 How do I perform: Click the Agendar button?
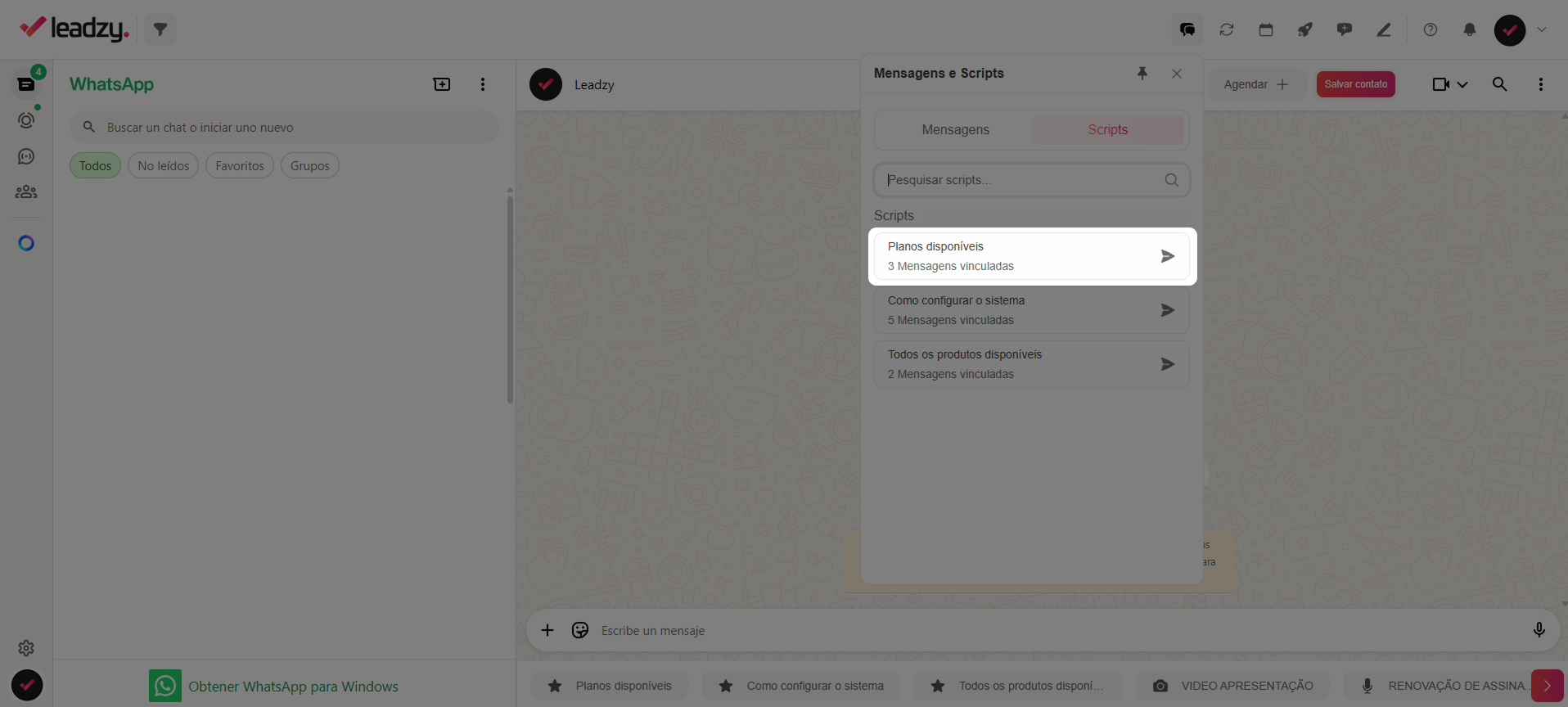tap(1255, 84)
